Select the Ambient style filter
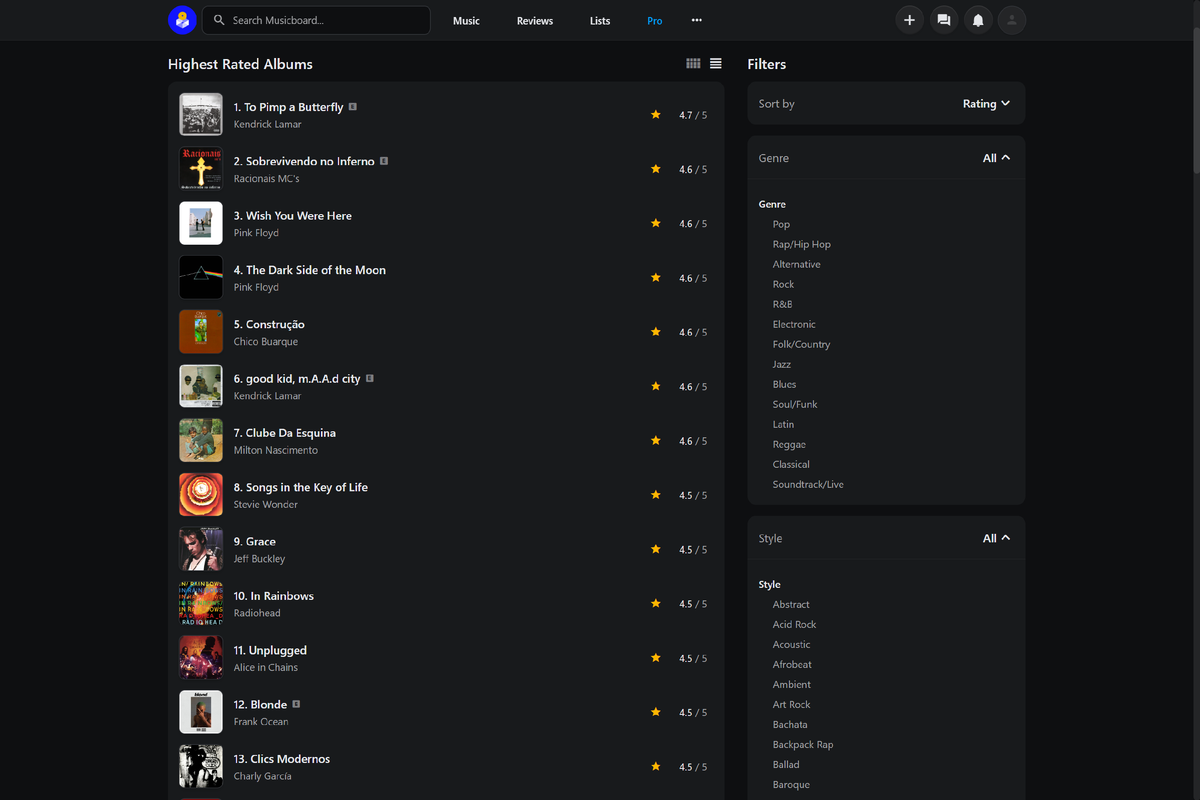The width and height of the screenshot is (1200, 800). point(791,685)
